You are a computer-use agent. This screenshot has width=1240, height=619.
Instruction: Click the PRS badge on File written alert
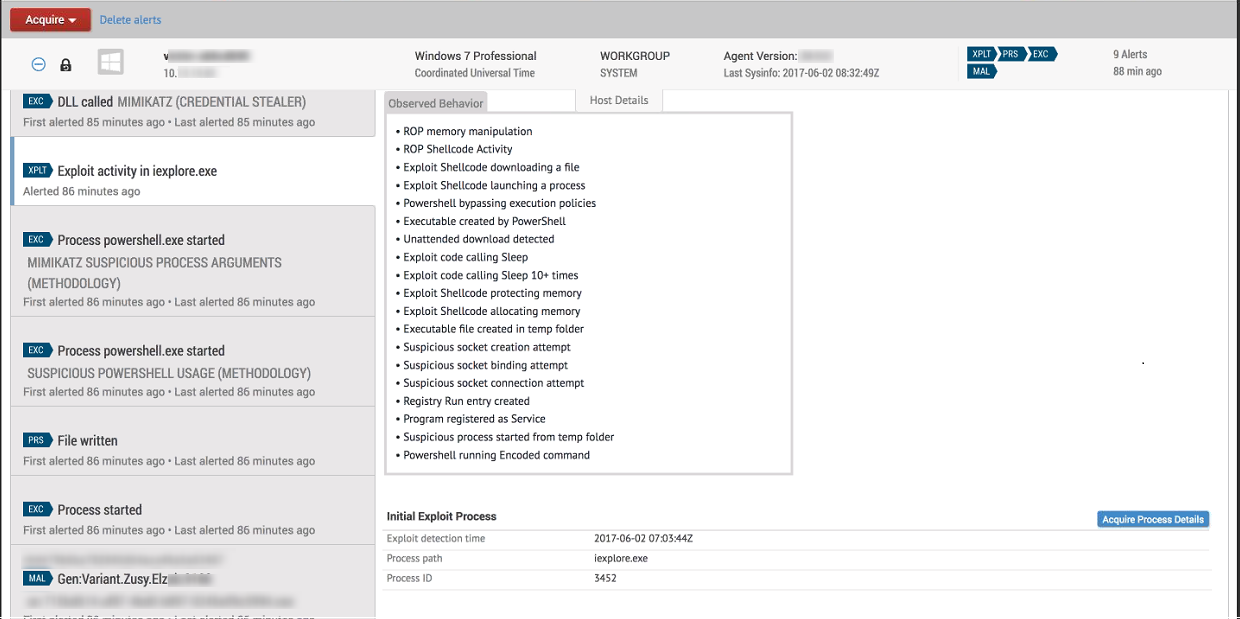pyautogui.click(x=37, y=440)
